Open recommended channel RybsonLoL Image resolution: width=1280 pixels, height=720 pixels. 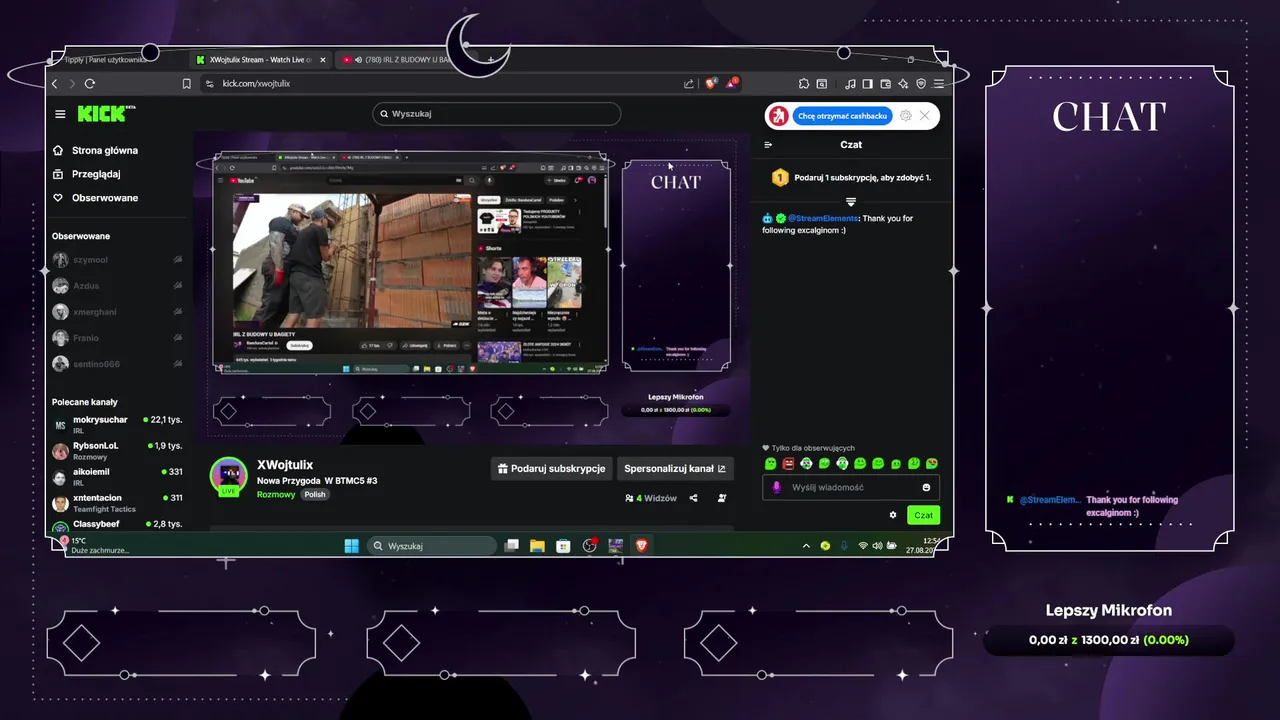(x=117, y=451)
